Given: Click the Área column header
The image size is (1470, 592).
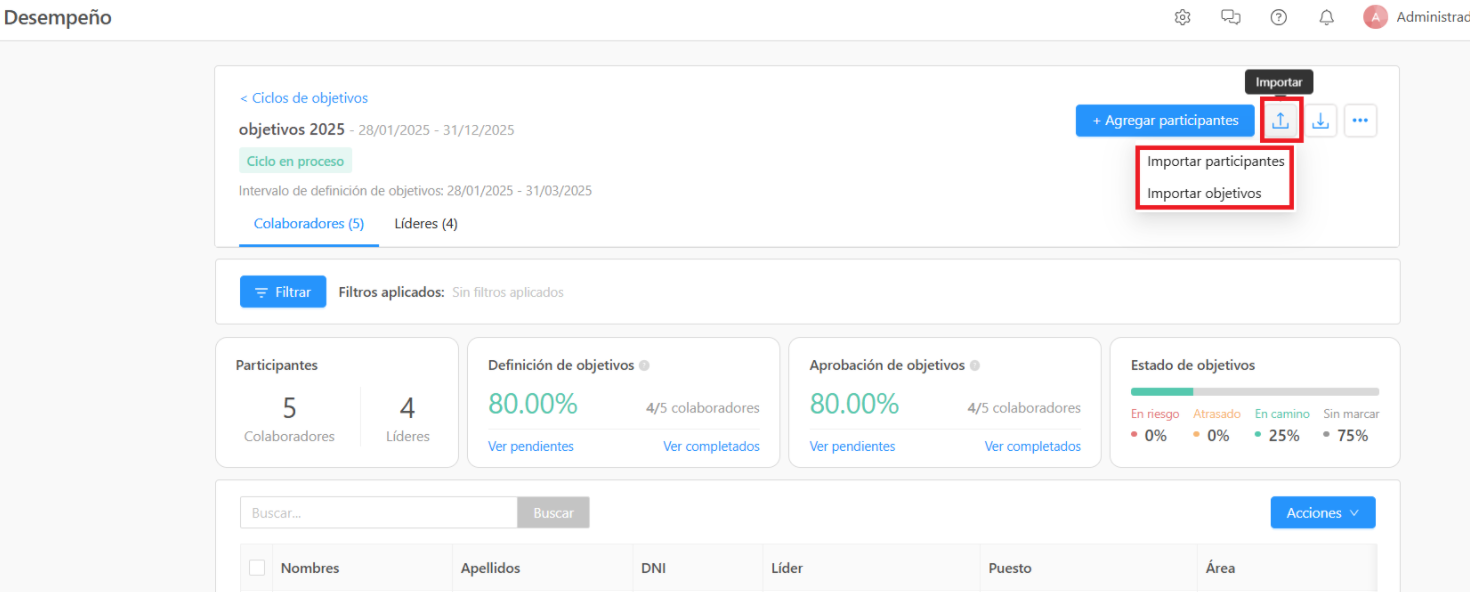Looking at the screenshot, I should coord(1220,568).
